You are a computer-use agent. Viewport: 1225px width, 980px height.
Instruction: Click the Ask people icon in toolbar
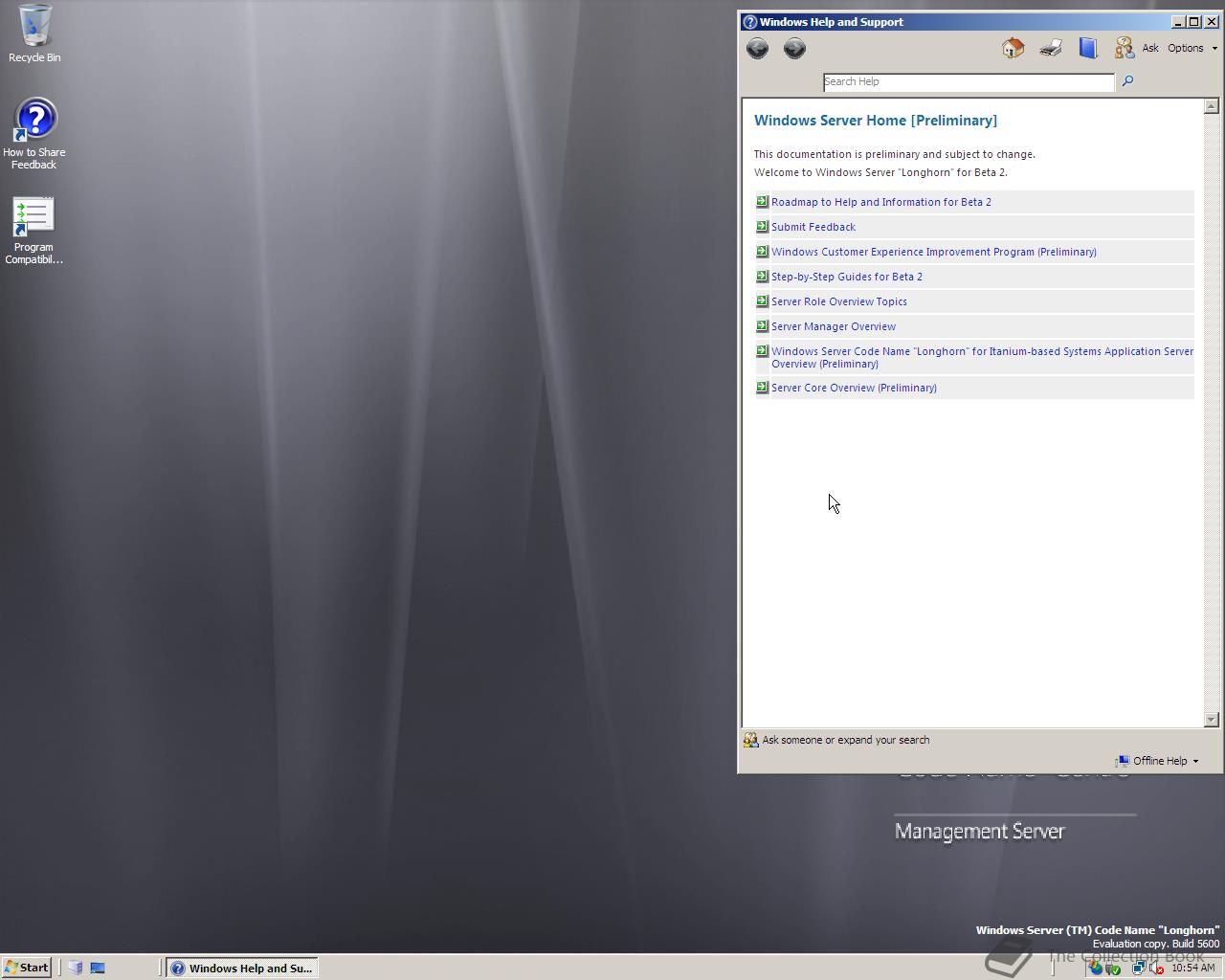point(1124,48)
